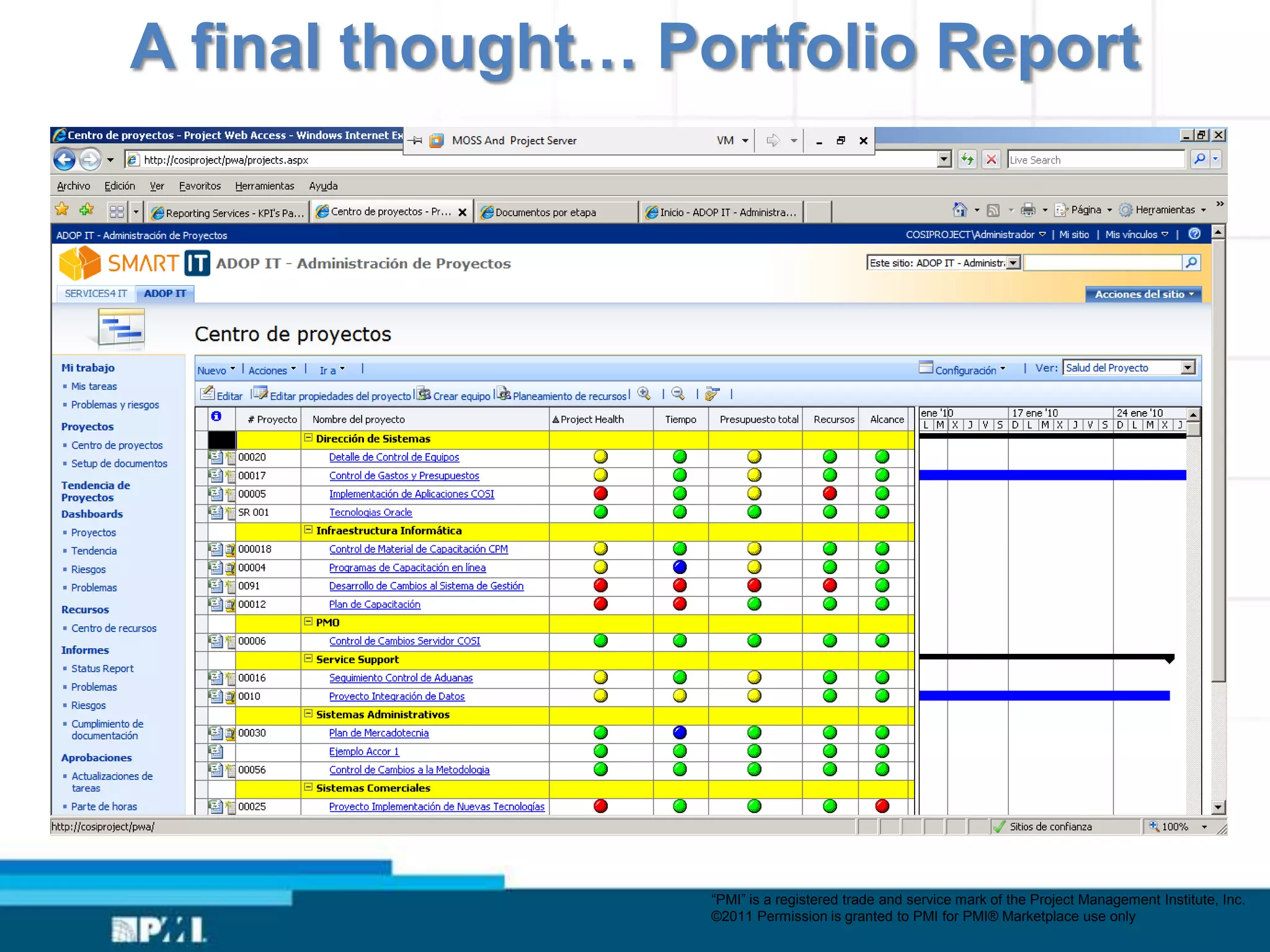The width and height of the screenshot is (1270, 952).
Task: Click the blue Tiempo indicator for 00004
Action: tap(680, 567)
